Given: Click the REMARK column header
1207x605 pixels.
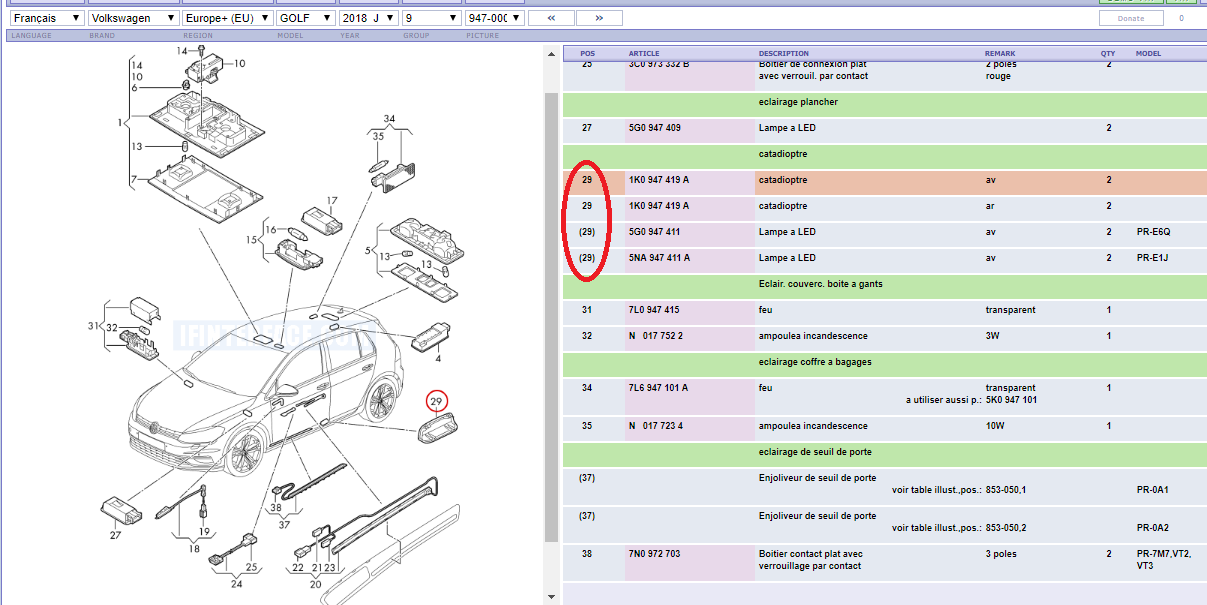Looking at the screenshot, I should coord(1000,53).
